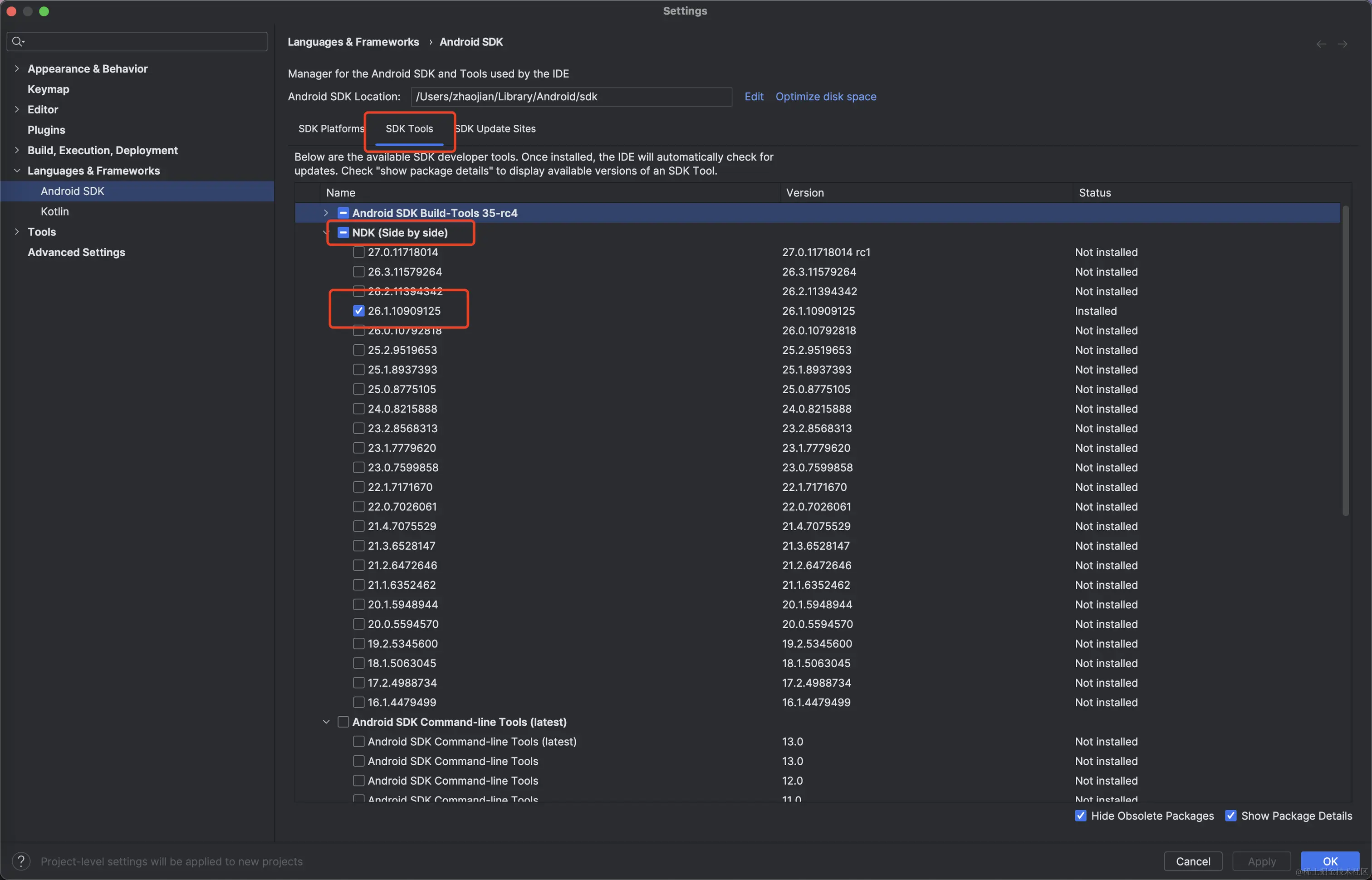Click Installed status for 26.1.10909125
This screenshot has width=1372, height=880.
click(1095, 311)
